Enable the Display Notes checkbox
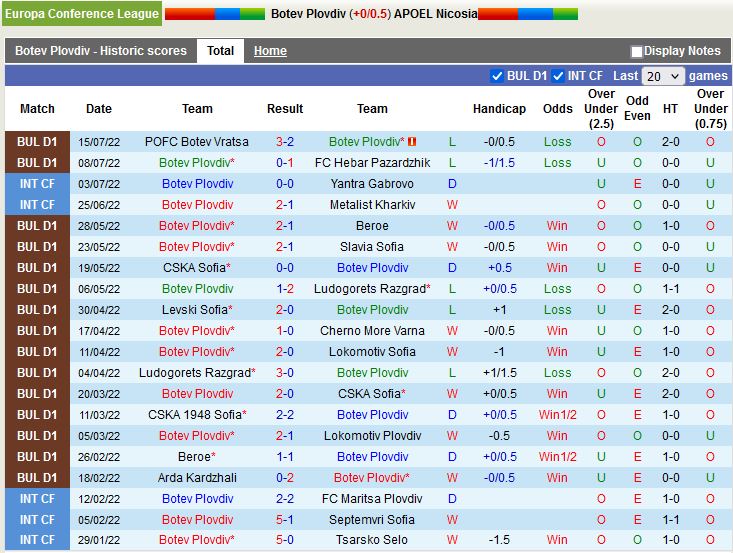733x553 pixels. pos(637,52)
